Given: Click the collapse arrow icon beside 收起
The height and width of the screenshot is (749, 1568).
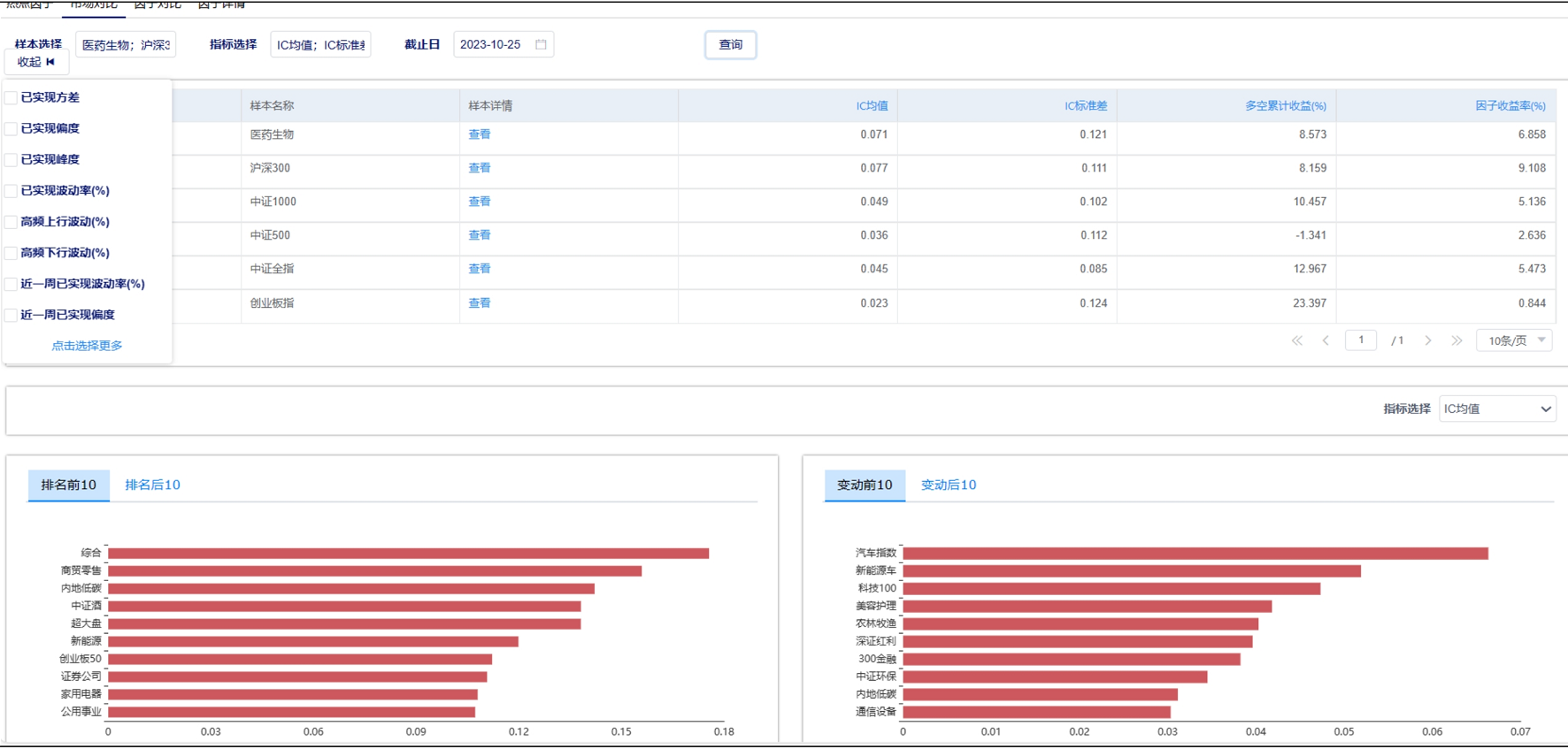Looking at the screenshot, I should tap(50, 62).
